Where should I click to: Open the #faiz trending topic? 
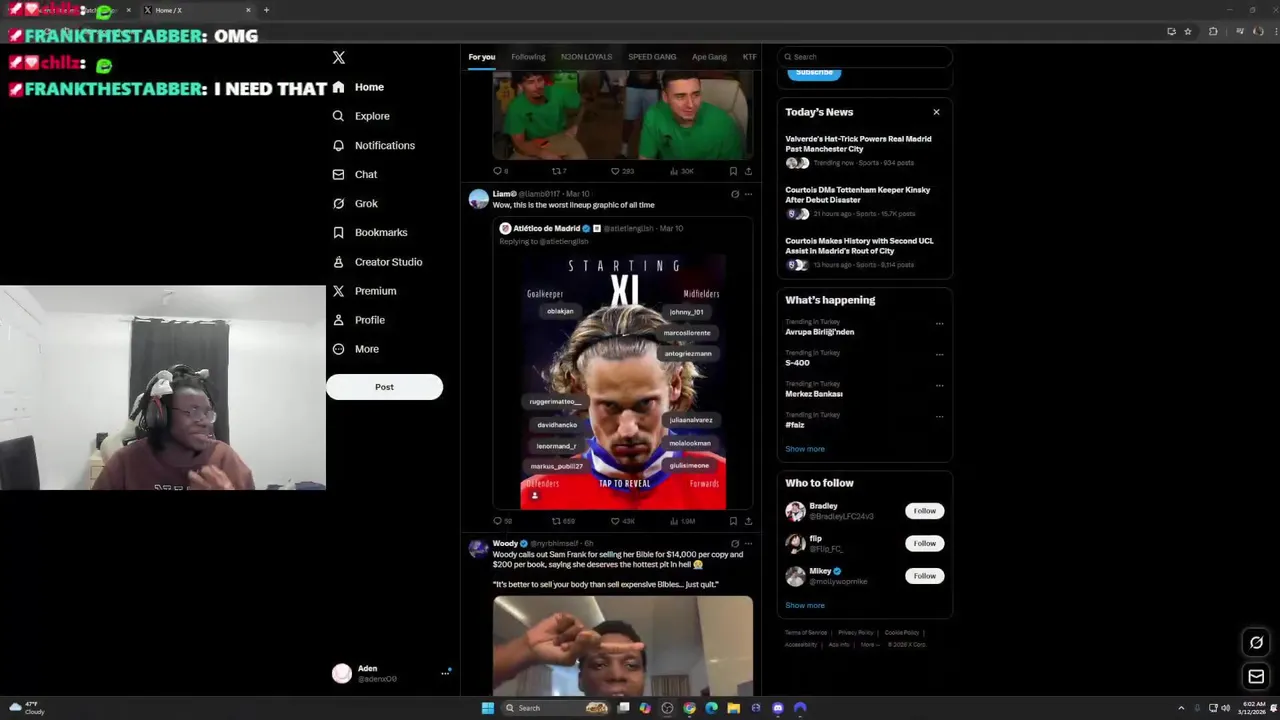pos(795,425)
